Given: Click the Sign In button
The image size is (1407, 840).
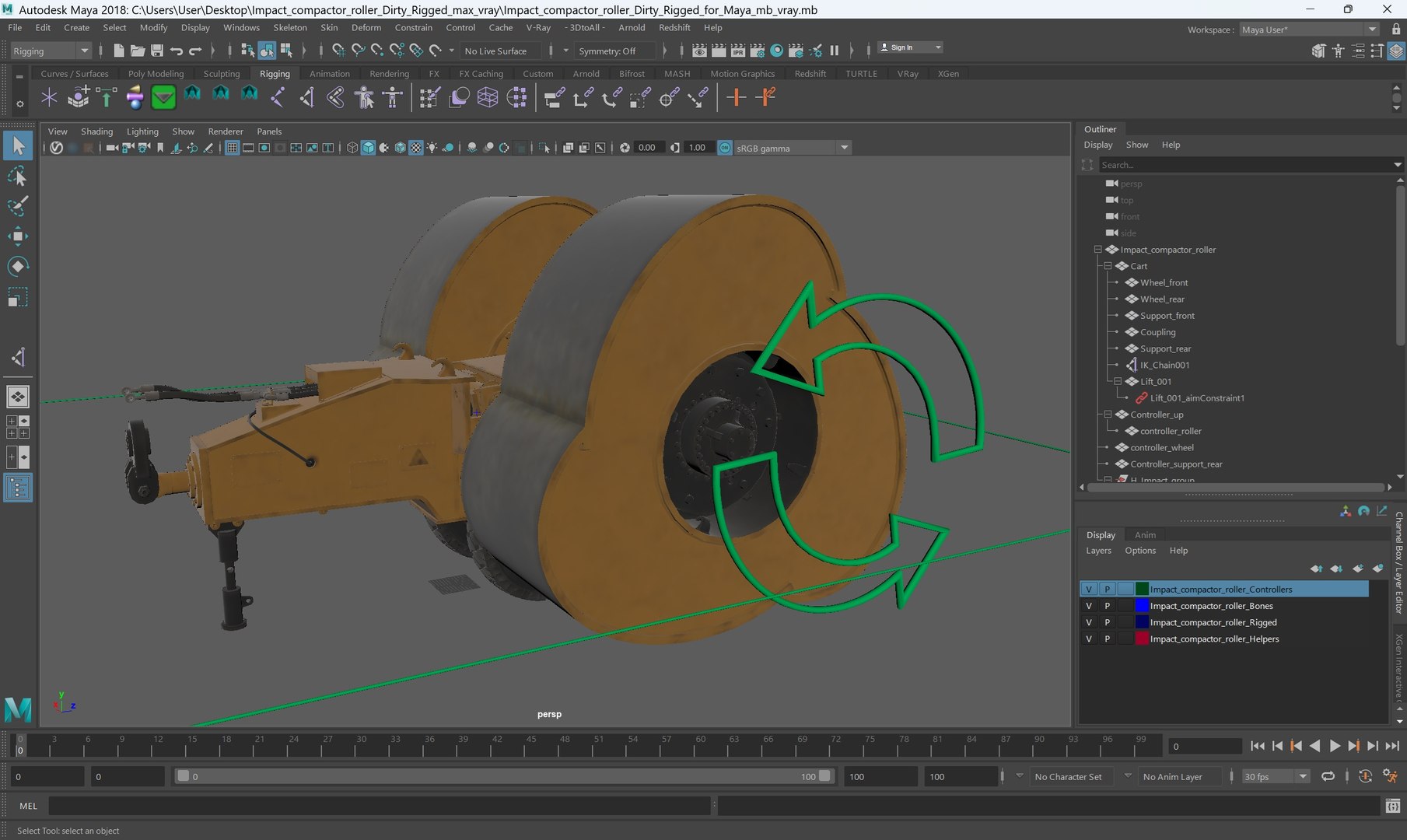Looking at the screenshot, I should pyautogui.click(x=910, y=47).
